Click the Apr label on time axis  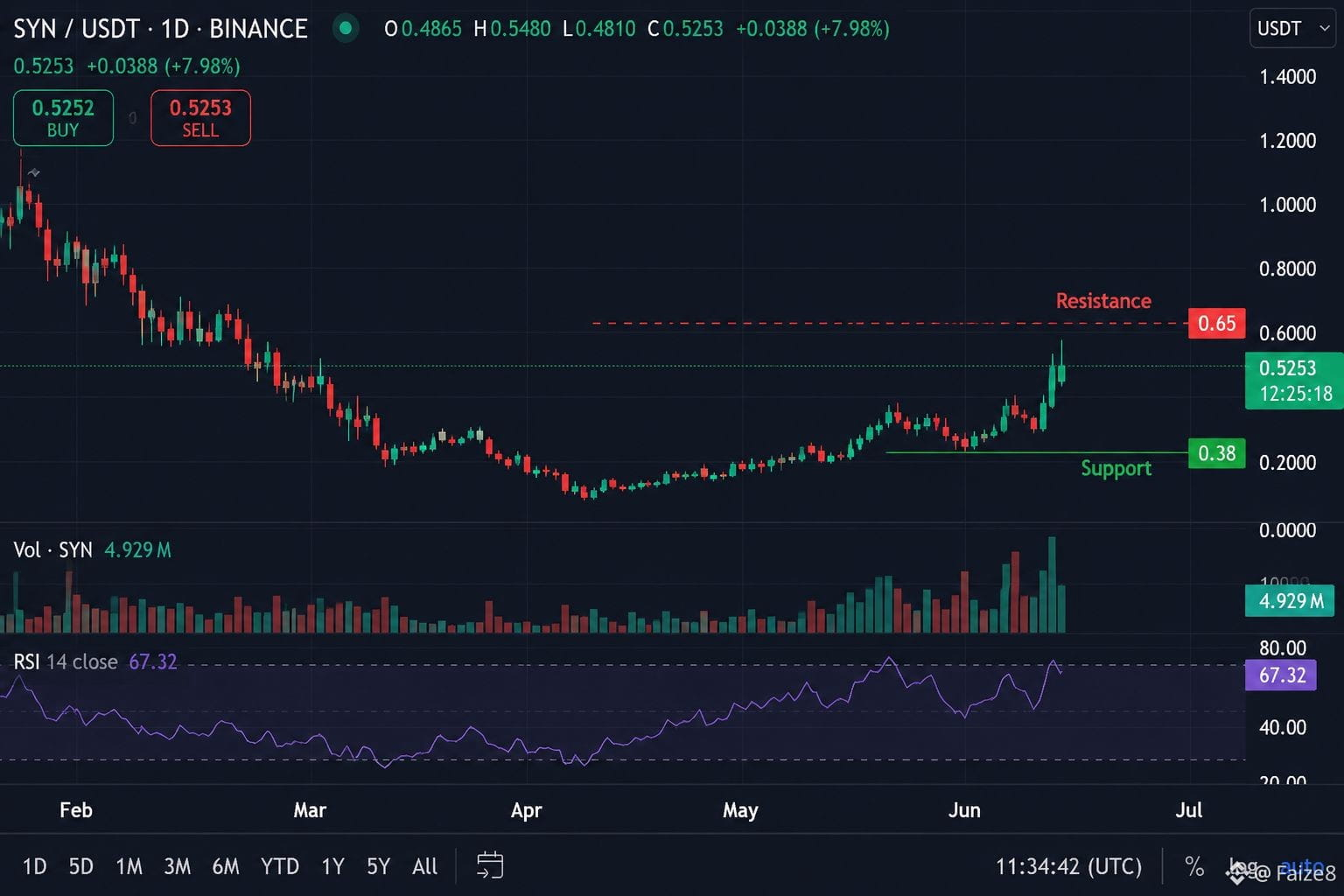pos(526,810)
